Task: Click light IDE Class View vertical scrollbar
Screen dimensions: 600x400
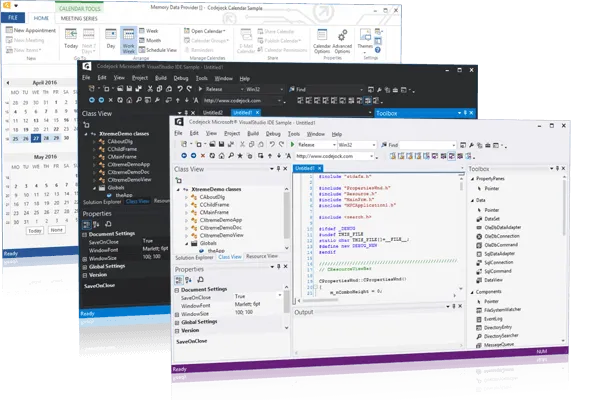Action: click(x=286, y=218)
